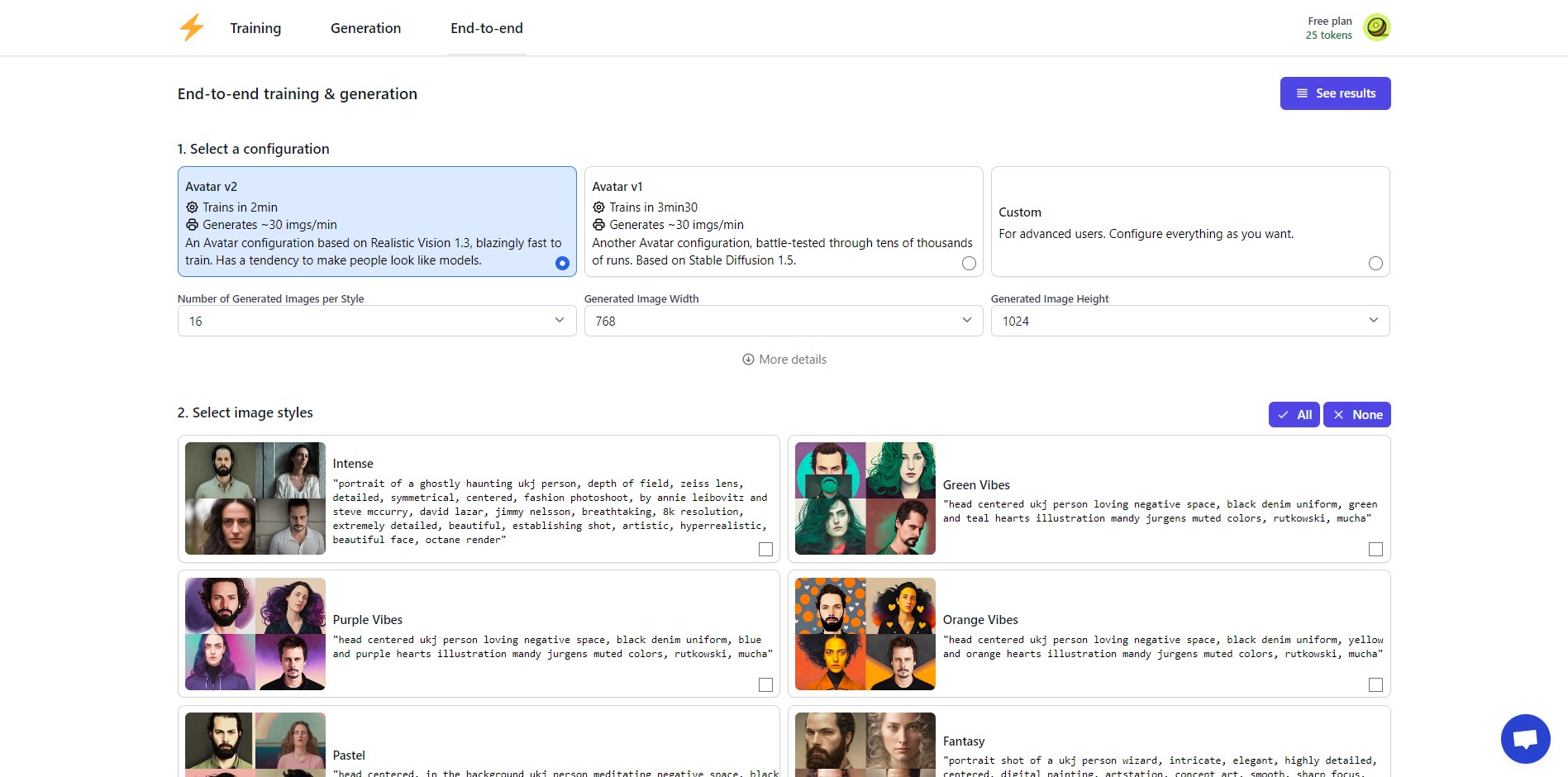This screenshot has width=1568, height=777.
Task: Click the Fantasy prompt mentioning ukj person wizard
Action: click(1161, 767)
